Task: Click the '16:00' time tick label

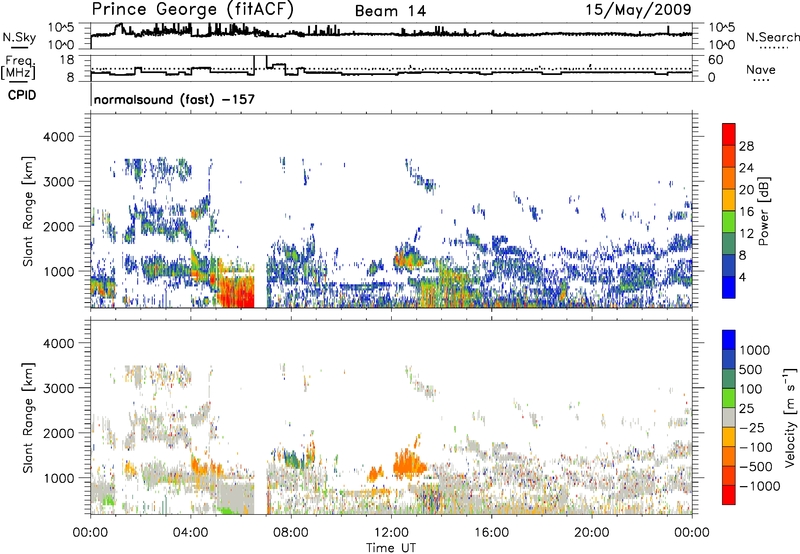Action: [491, 533]
